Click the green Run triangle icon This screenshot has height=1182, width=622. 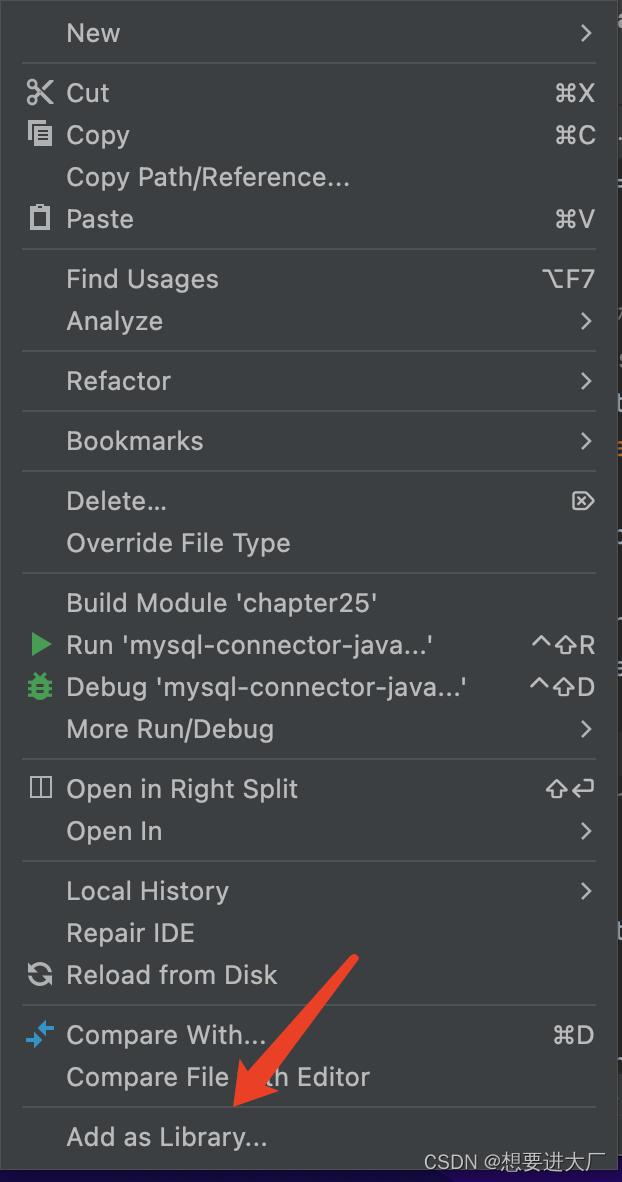pos(40,645)
